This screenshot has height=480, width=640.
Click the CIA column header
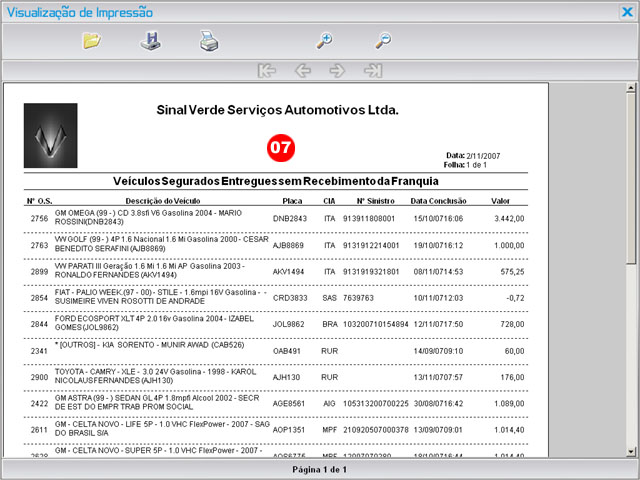pyautogui.click(x=329, y=201)
